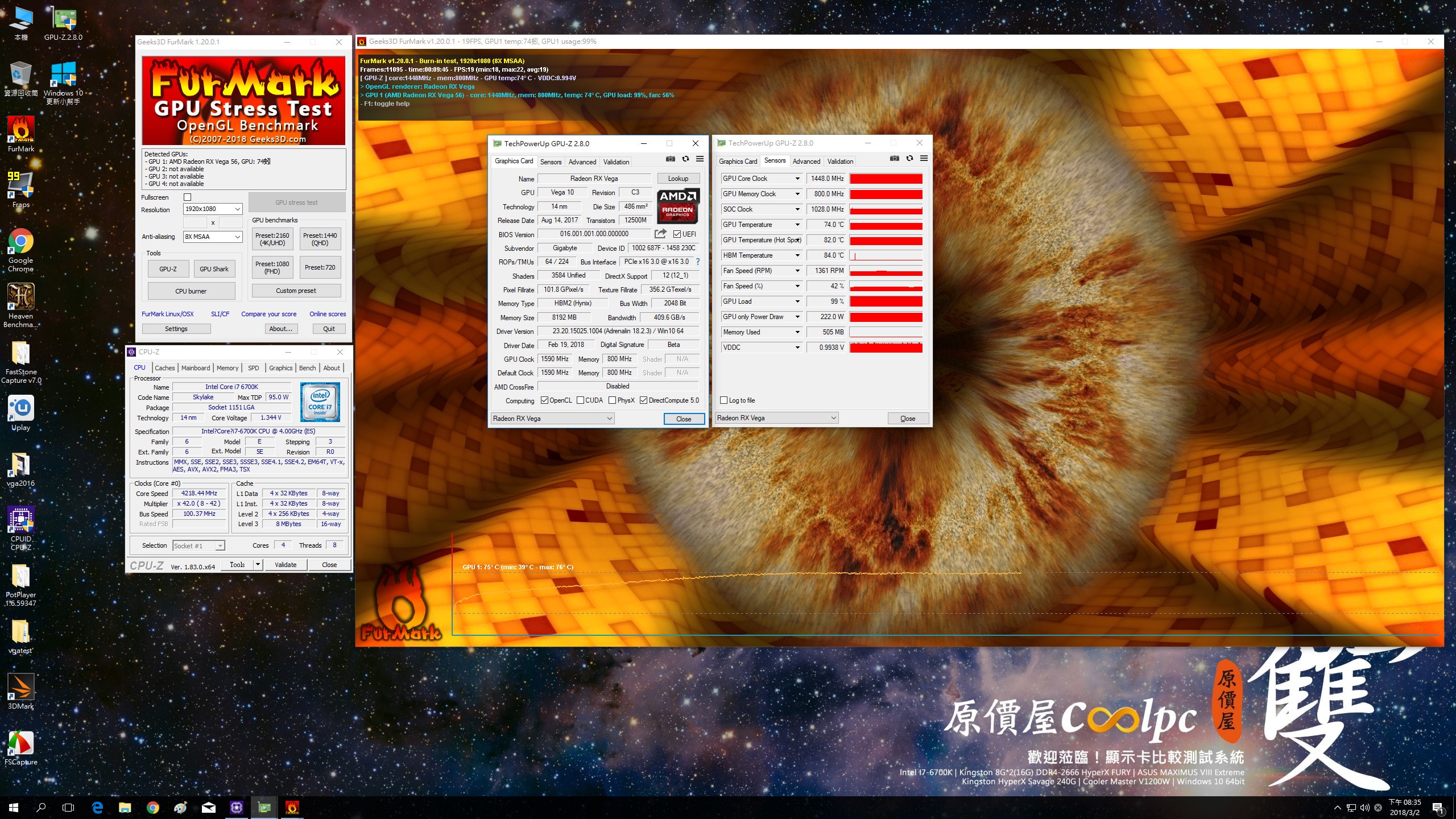Open the Recycle Bin desktop icon

point(20,80)
